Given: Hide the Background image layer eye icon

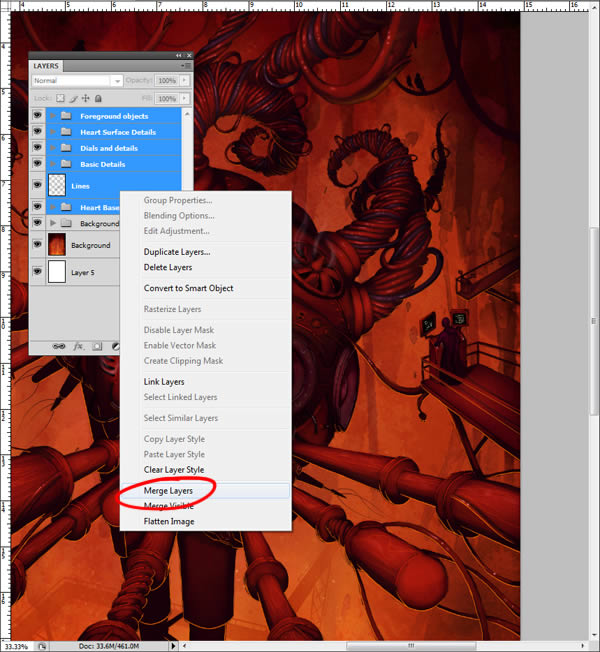Looking at the screenshot, I should [x=37, y=244].
